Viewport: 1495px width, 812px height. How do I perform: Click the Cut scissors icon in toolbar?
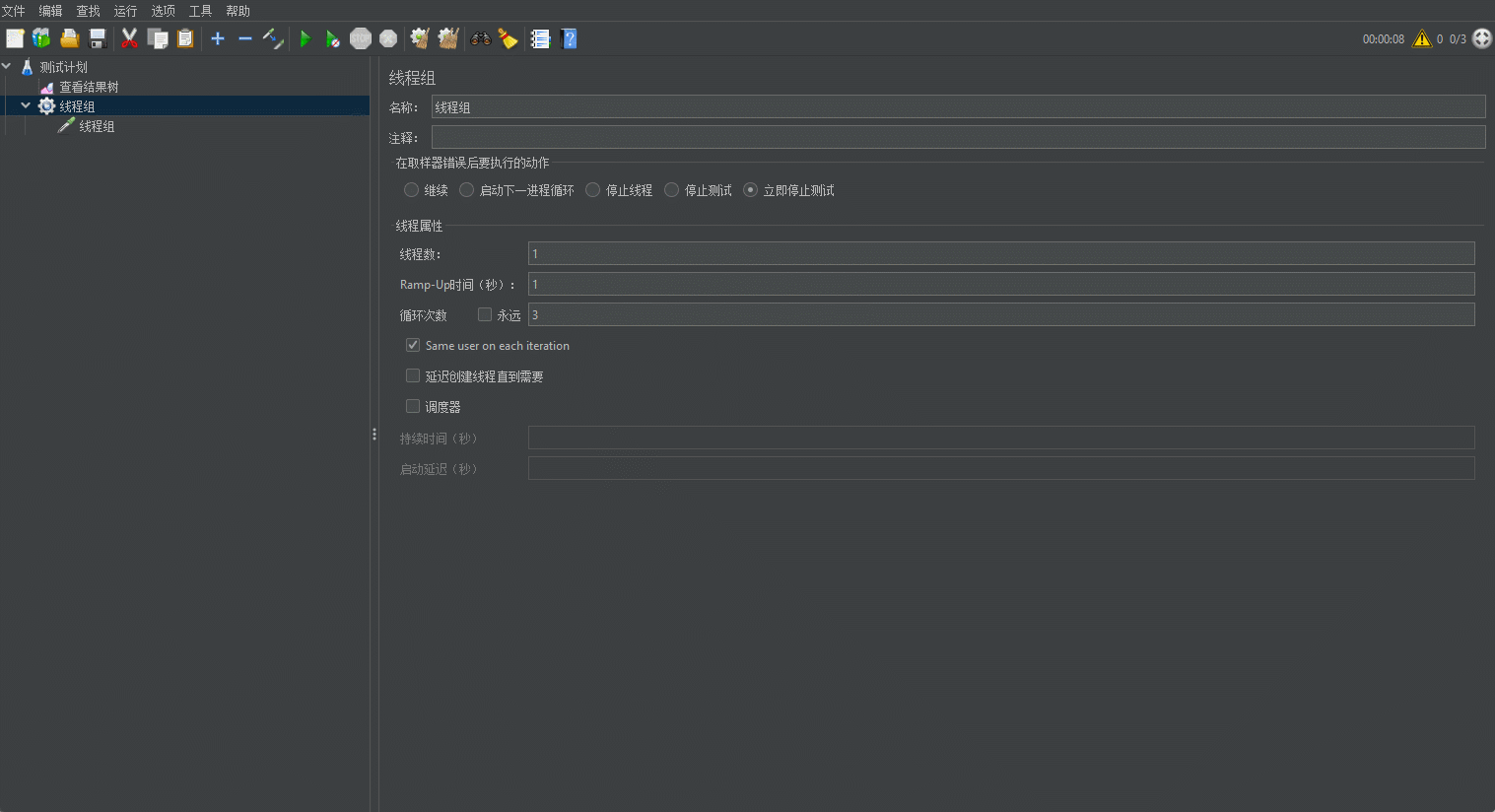129,39
